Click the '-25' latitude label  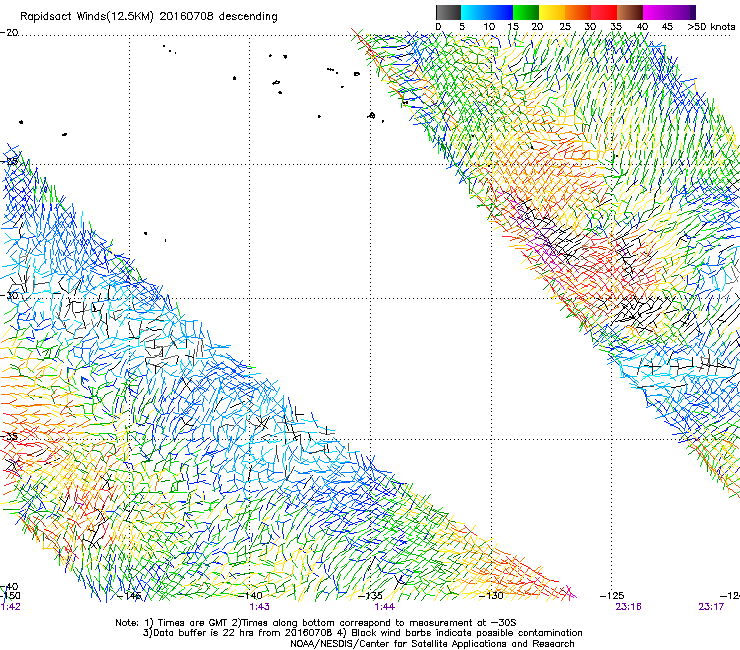tap(9, 161)
